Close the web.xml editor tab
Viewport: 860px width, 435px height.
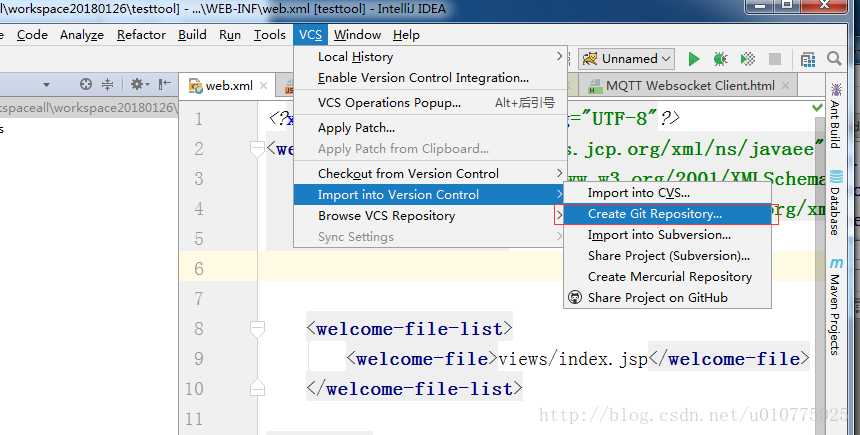(x=263, y=86)
